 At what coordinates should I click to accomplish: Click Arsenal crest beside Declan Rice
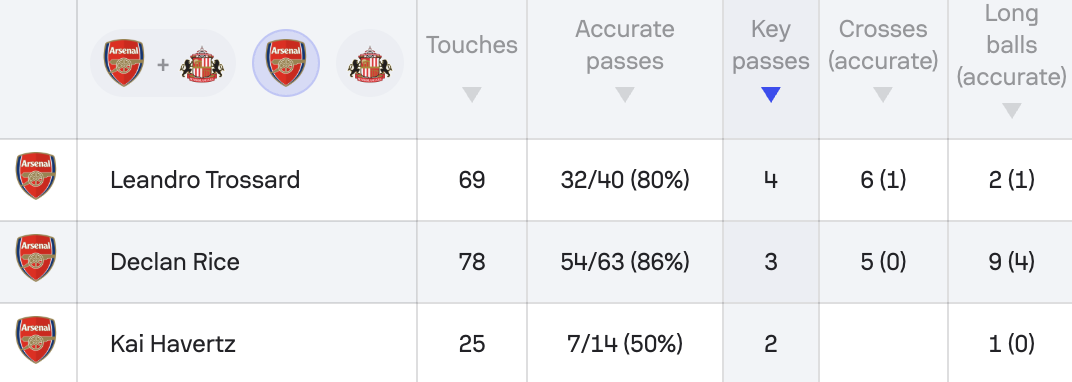36,258
